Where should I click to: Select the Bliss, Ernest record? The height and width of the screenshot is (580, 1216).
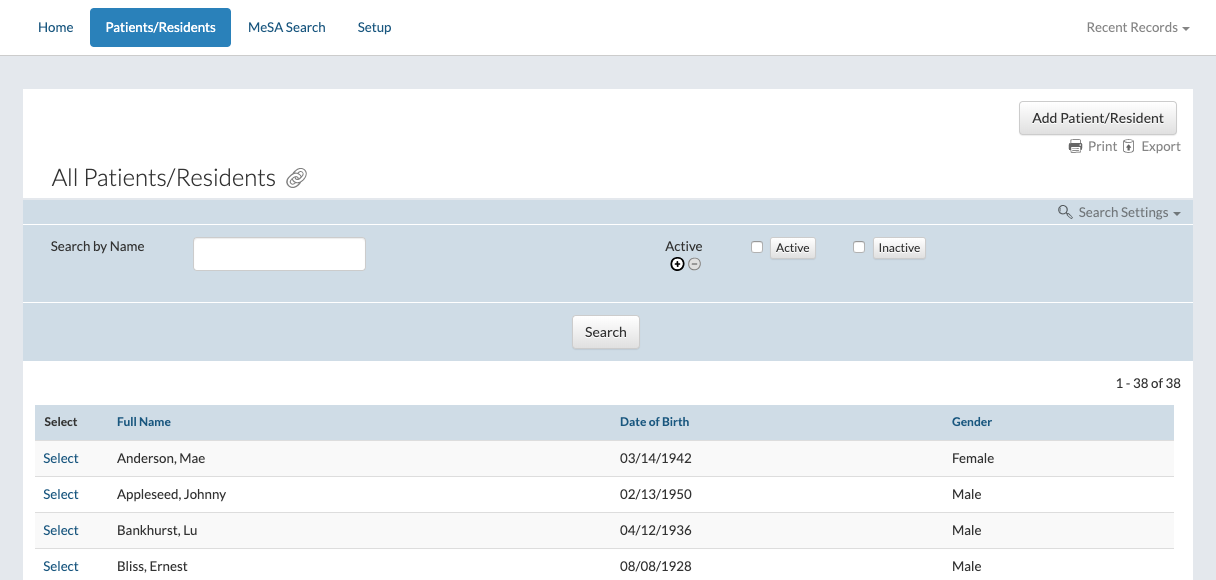pos(61,566)
